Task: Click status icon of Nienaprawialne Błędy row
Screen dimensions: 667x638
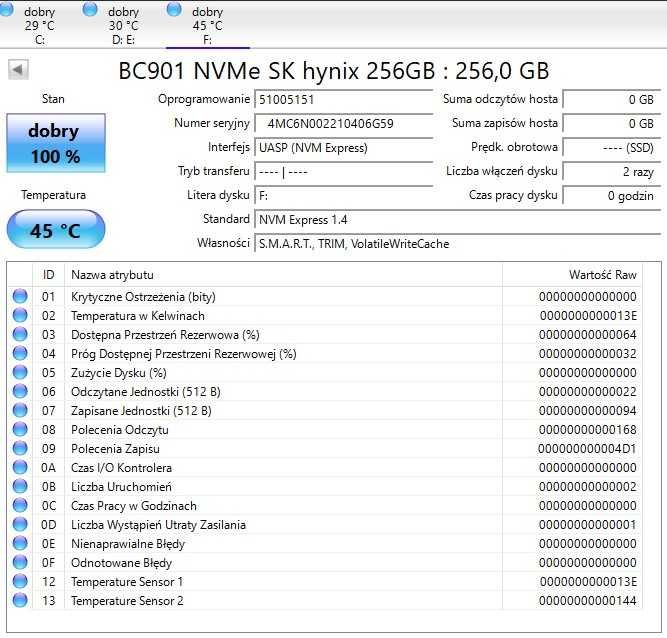Action: point(20,543)
